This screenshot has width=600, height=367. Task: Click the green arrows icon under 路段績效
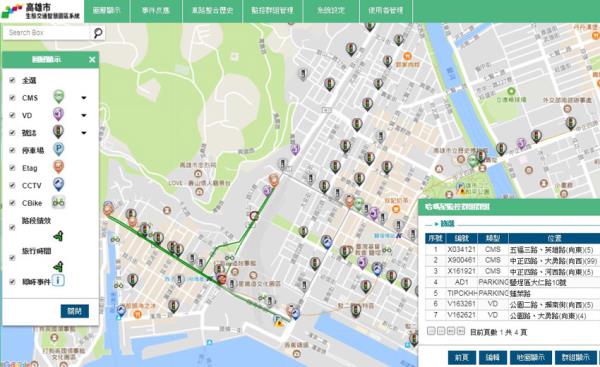pos(58,237)
